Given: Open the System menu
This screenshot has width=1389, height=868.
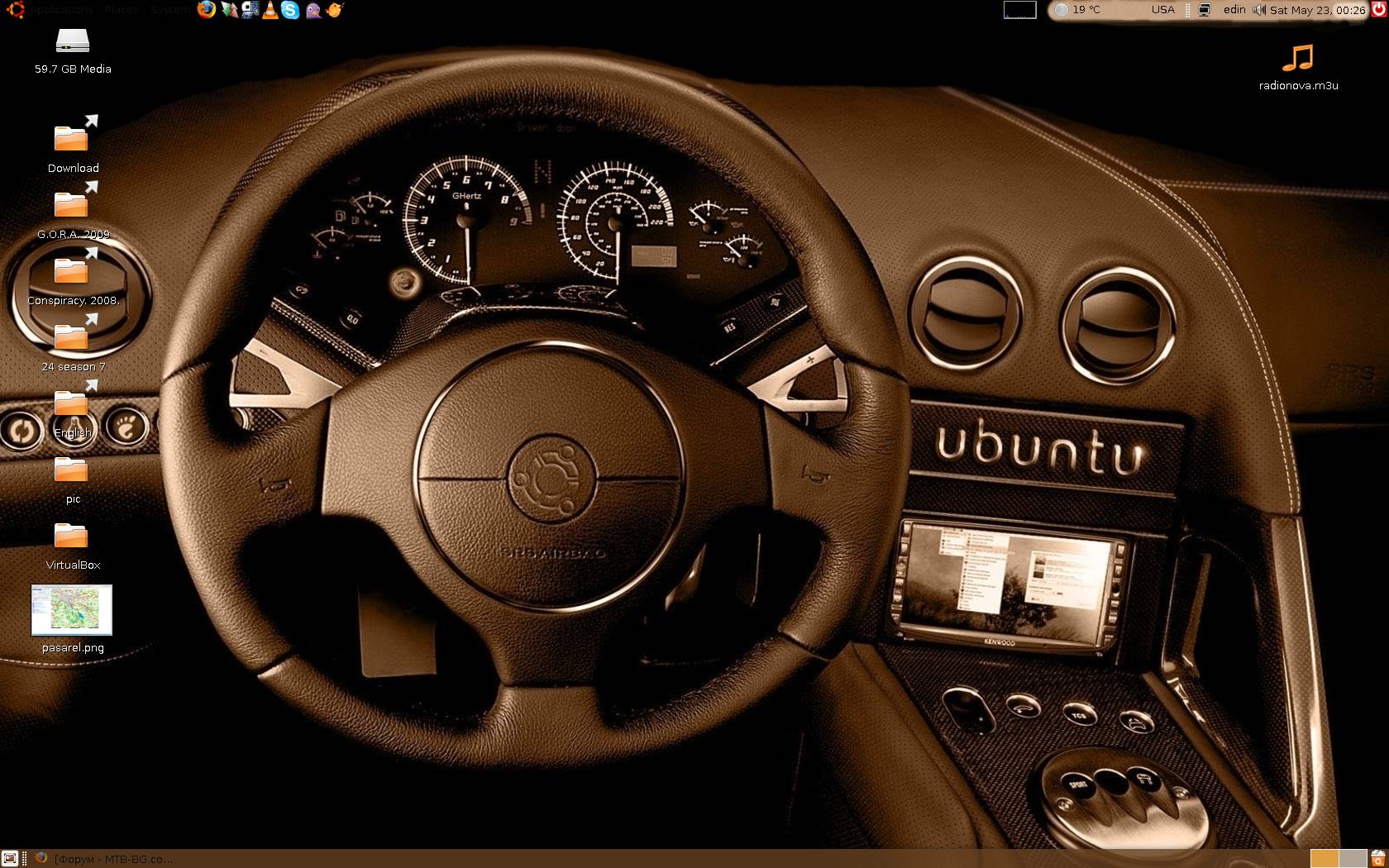Looking at the screenshot, I should pos(169,10).
